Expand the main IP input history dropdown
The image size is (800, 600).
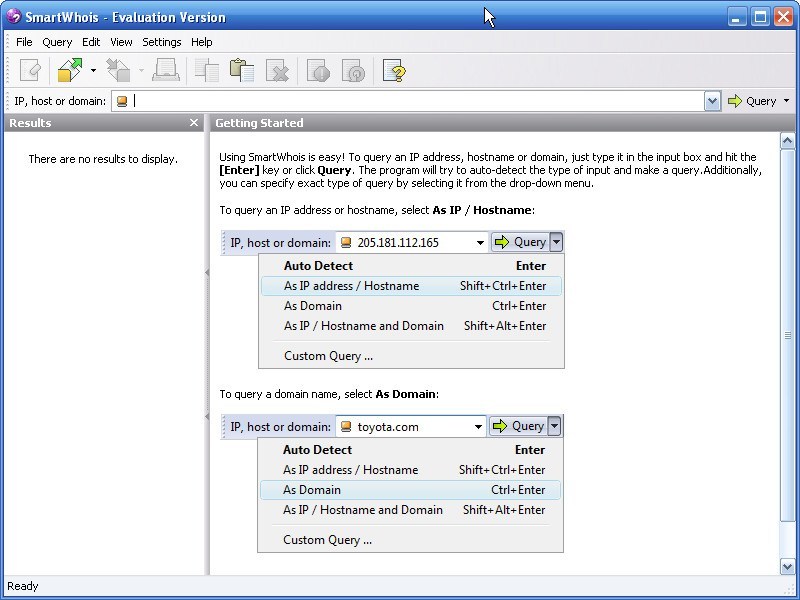pos(712,100)
